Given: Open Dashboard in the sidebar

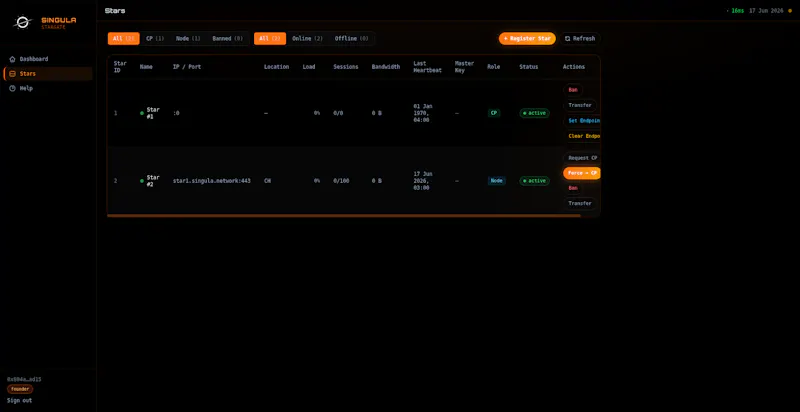Looking at the screenshot, I should [48, 59].
